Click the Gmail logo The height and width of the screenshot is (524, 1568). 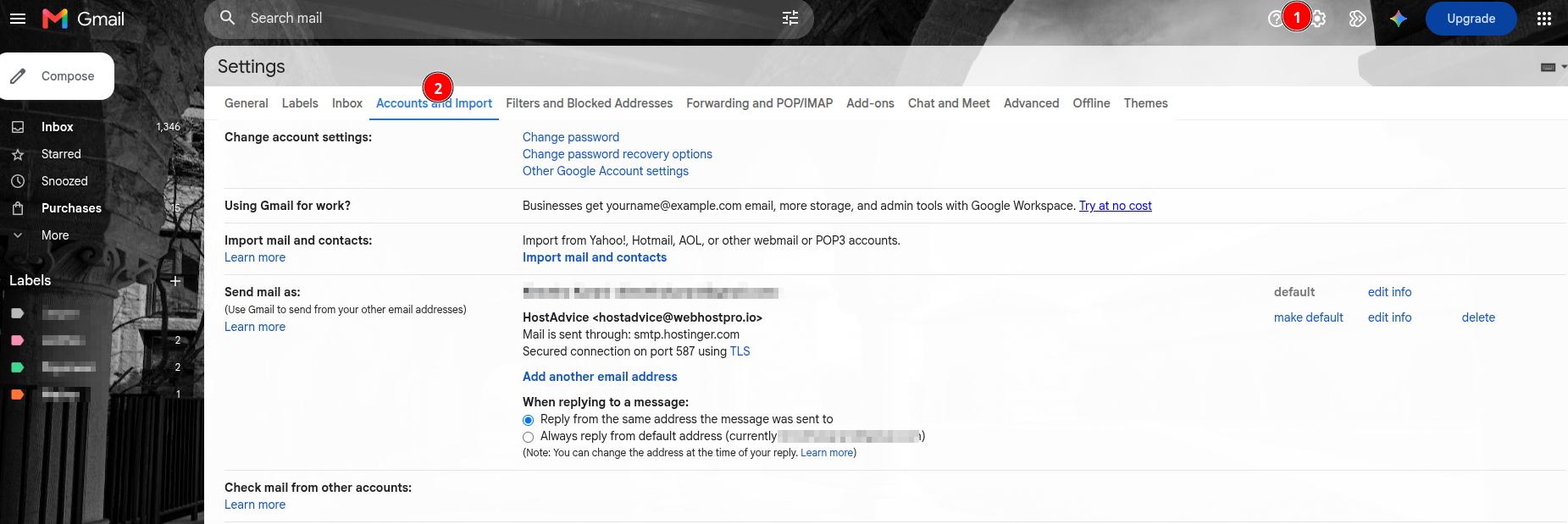pos(83,19)
